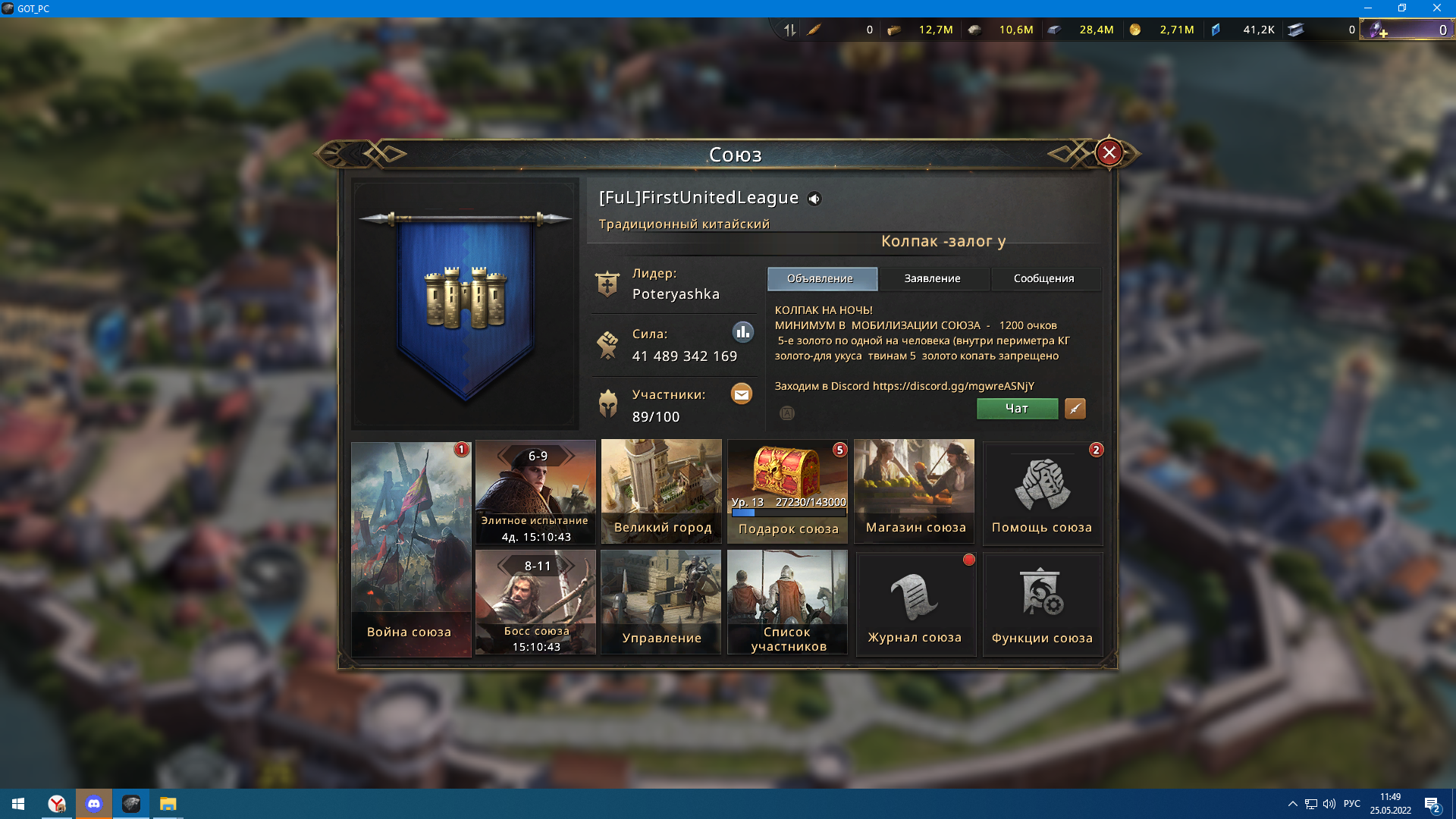Open alliance power statistics chart icon
The width and height of the screenshot is (1456, 819).
[742, 332]
